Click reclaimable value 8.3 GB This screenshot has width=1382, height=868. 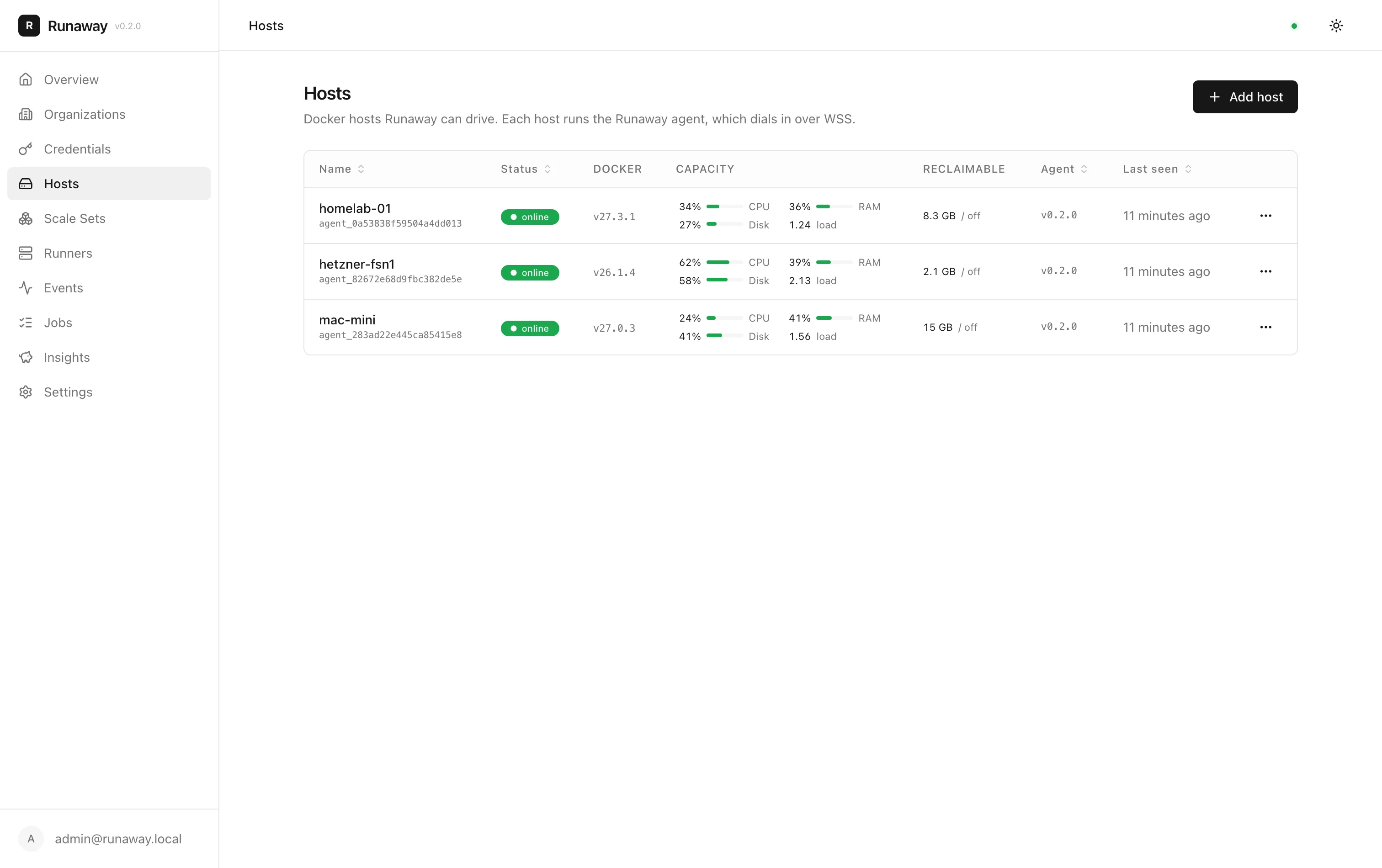click(939, 216)
